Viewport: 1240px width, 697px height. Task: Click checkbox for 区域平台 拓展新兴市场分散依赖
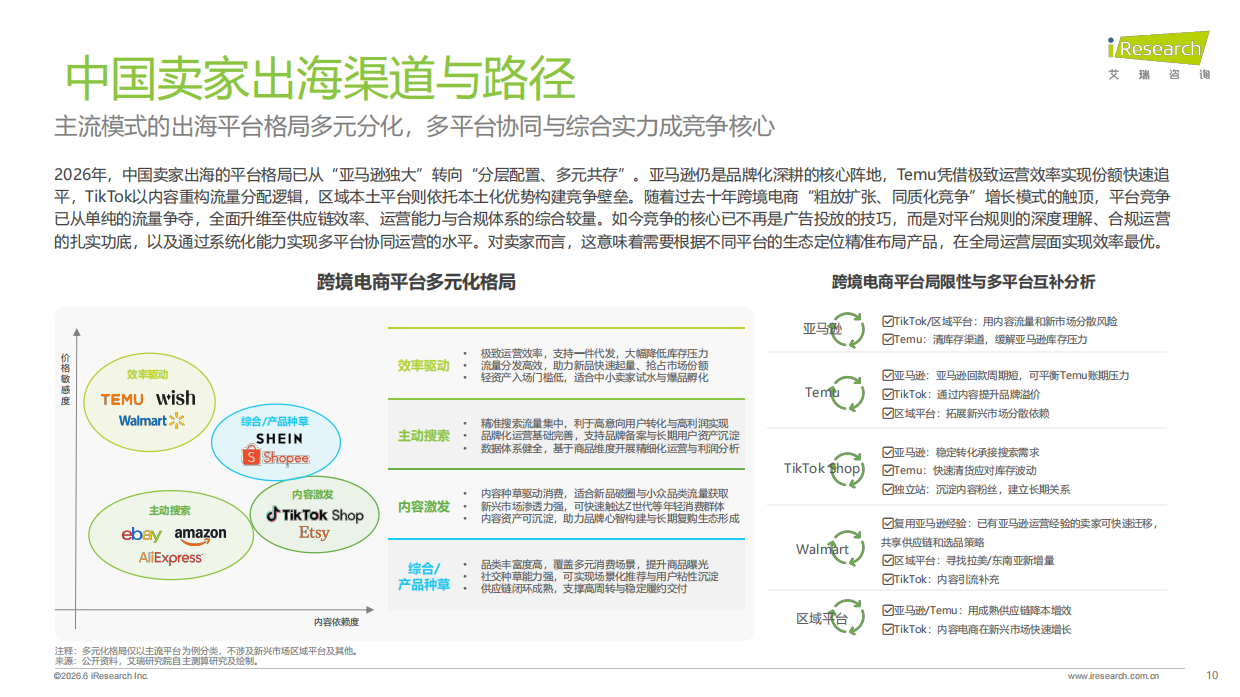click(x=887, y=413)
